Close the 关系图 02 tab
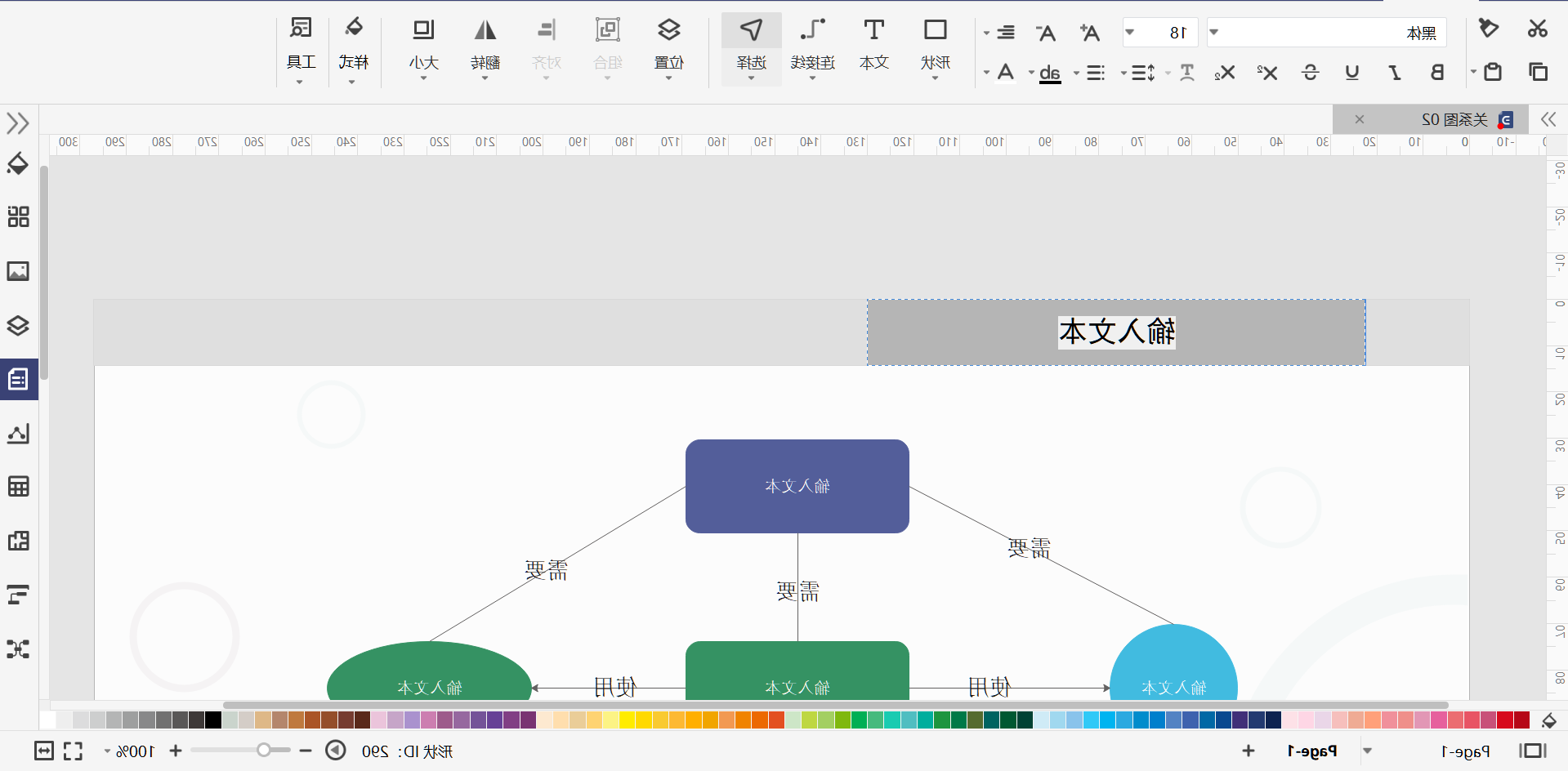1568x771 pixels. pos(1360,119)
